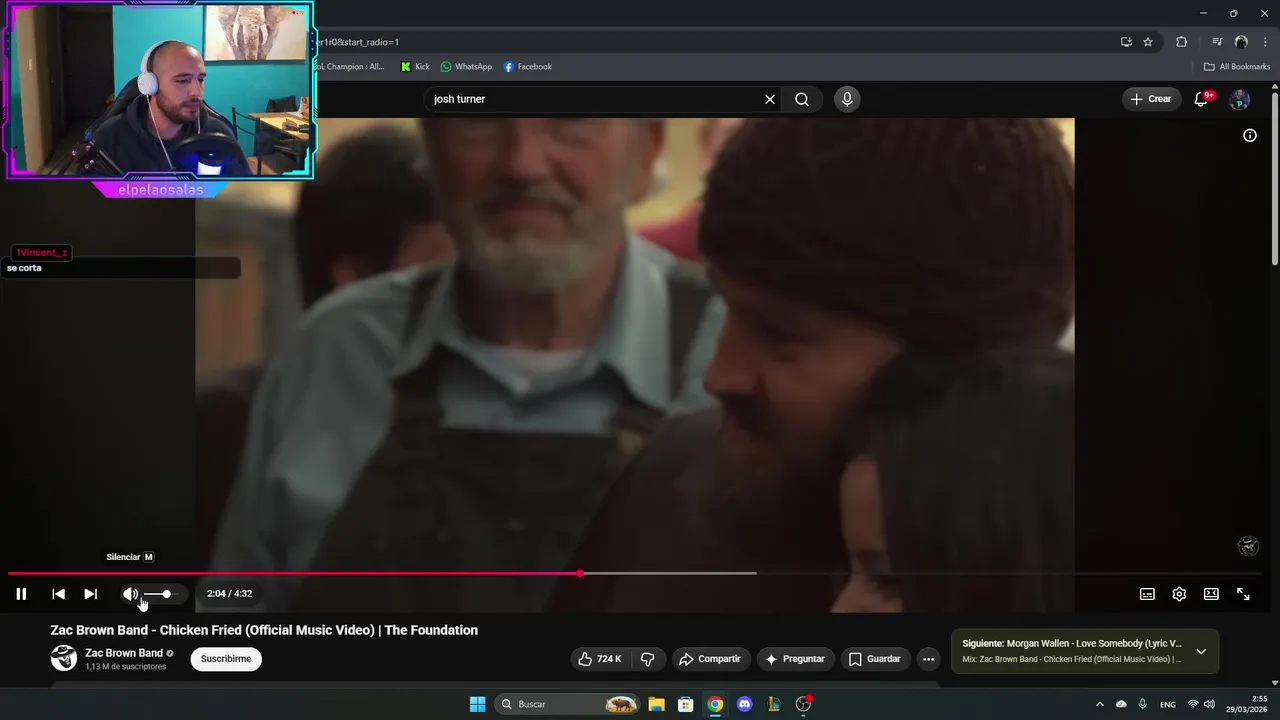Click the YouTube search magnifier button
Viewport: 1280px width, 720px height.
coord(802,99)
